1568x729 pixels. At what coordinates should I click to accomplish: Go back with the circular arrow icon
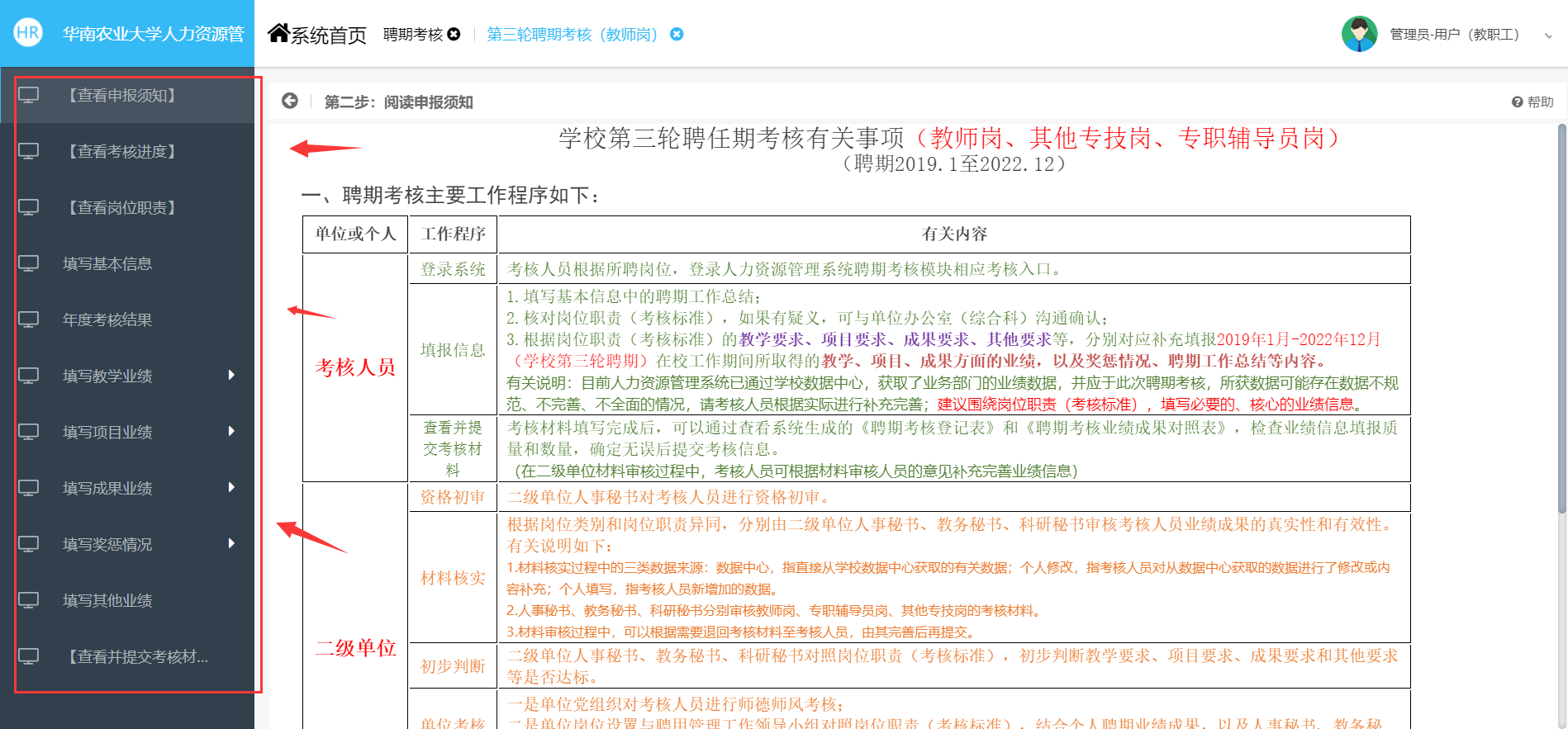[x=289, y=101]
